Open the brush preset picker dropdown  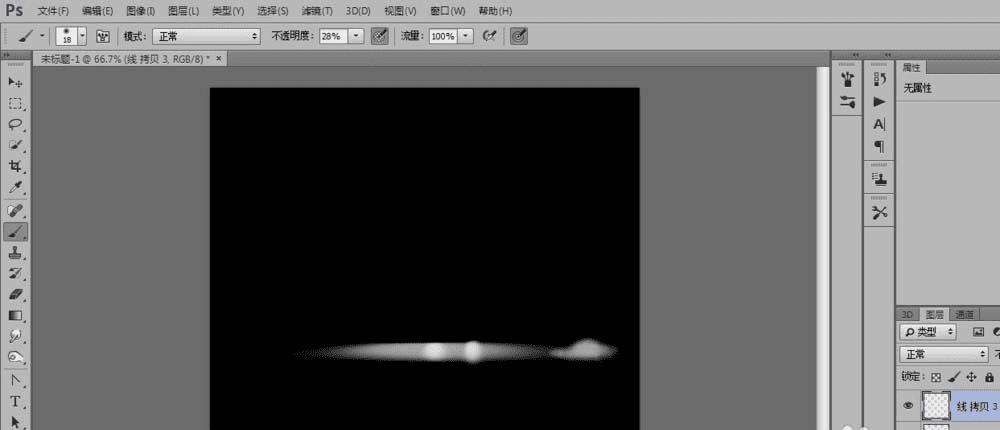82,36
